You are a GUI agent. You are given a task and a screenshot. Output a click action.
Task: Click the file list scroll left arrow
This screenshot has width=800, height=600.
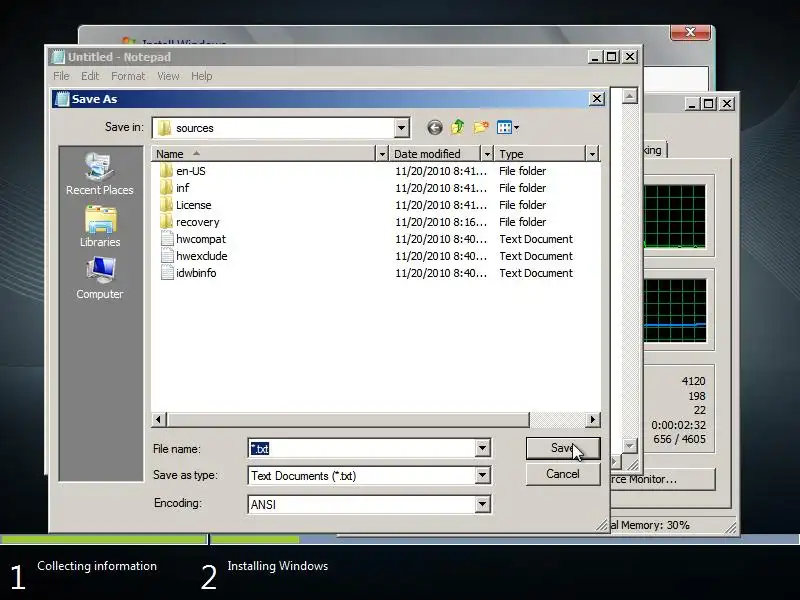[x=159, y=419]
